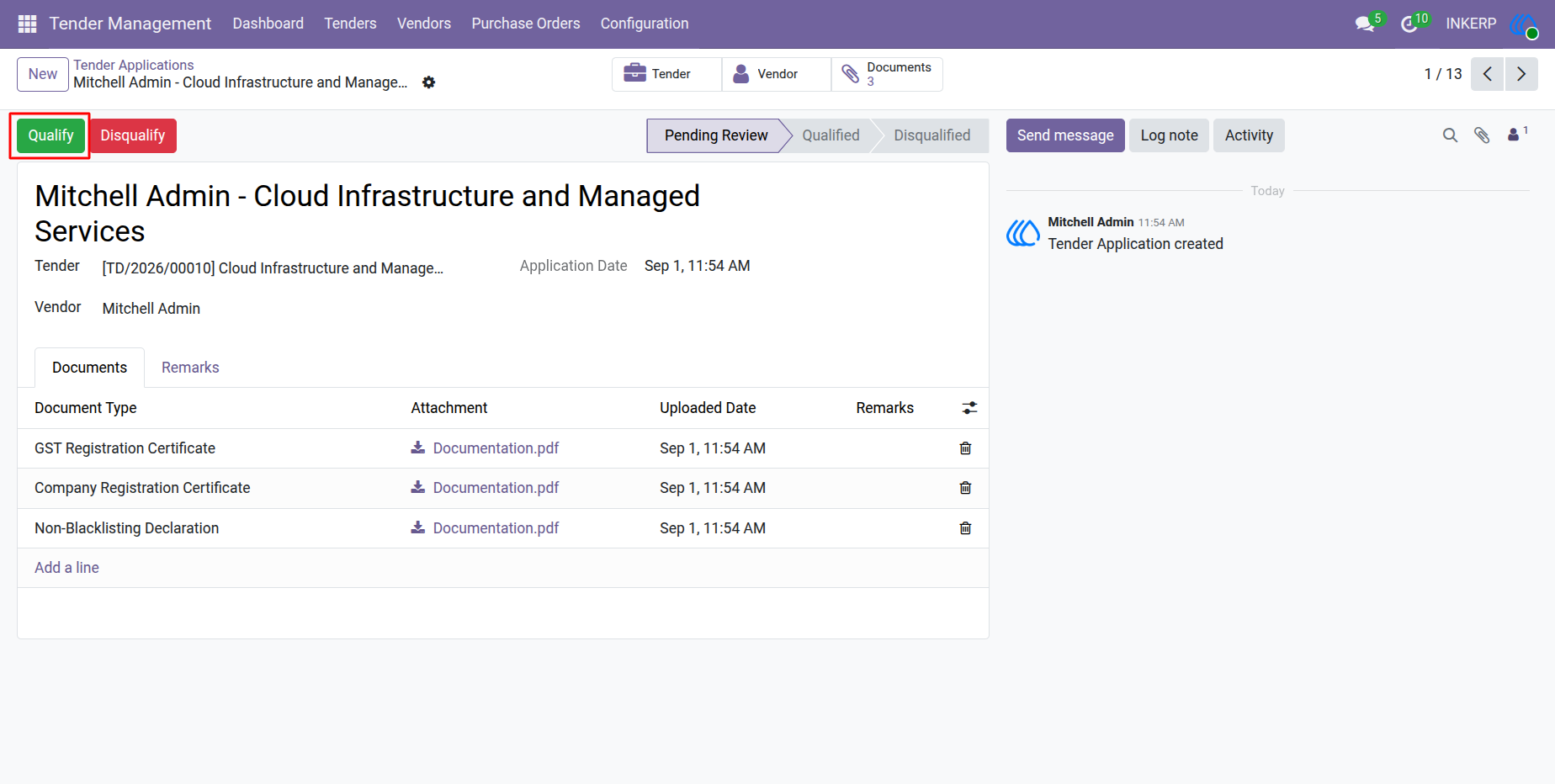
Task: Click the gear actions icon beside record title
Action: tap(428, 82)
